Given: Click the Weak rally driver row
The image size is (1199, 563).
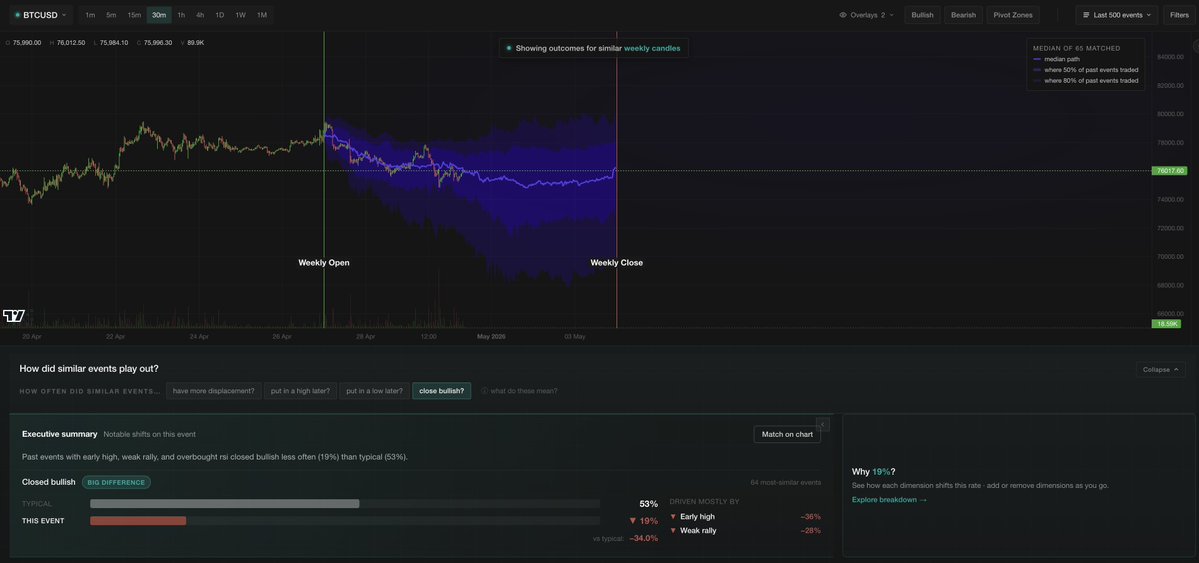Looking at the screenshot, I should [745, 531].
